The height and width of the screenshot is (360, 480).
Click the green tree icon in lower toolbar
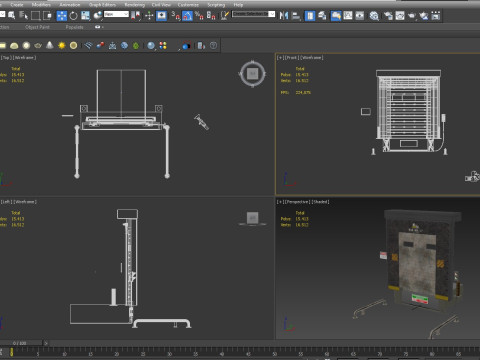tap(136, 46)
